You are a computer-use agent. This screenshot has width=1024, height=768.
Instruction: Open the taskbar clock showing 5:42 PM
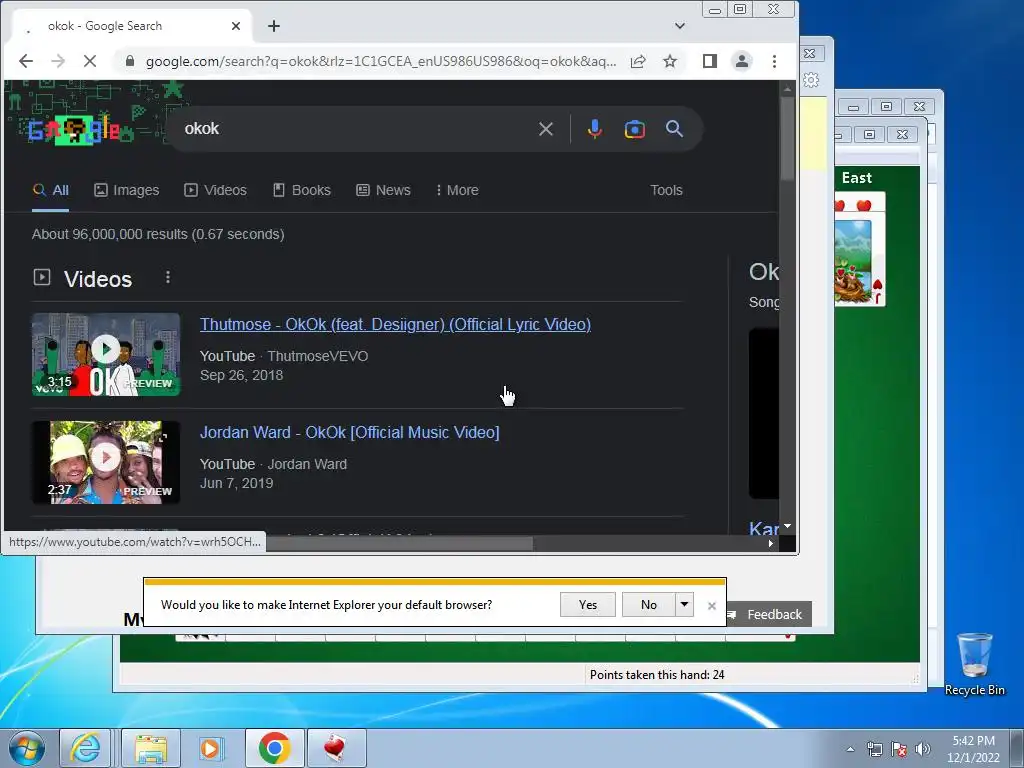point(973,749)
